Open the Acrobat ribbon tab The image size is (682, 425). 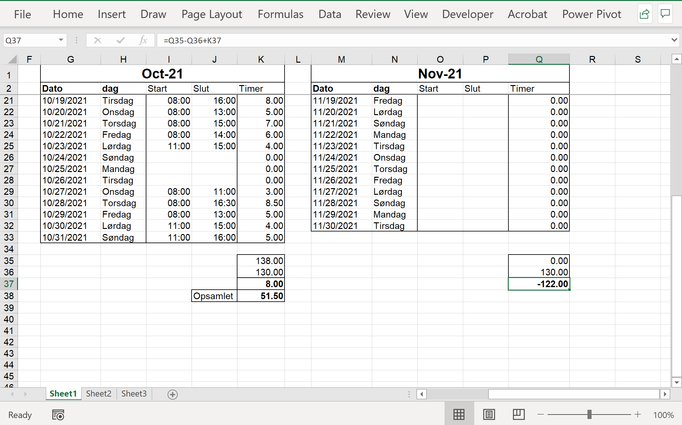coord(527,14)
